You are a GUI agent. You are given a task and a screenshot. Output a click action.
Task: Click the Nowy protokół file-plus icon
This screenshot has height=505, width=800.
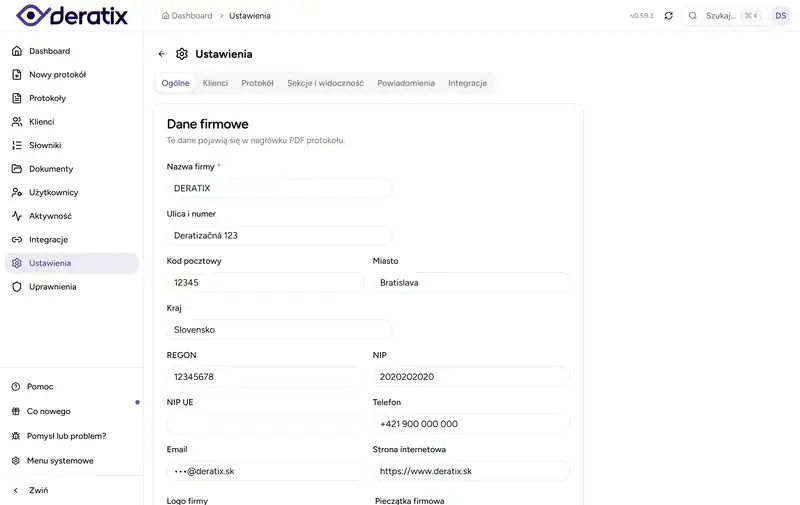click(17, 74)
